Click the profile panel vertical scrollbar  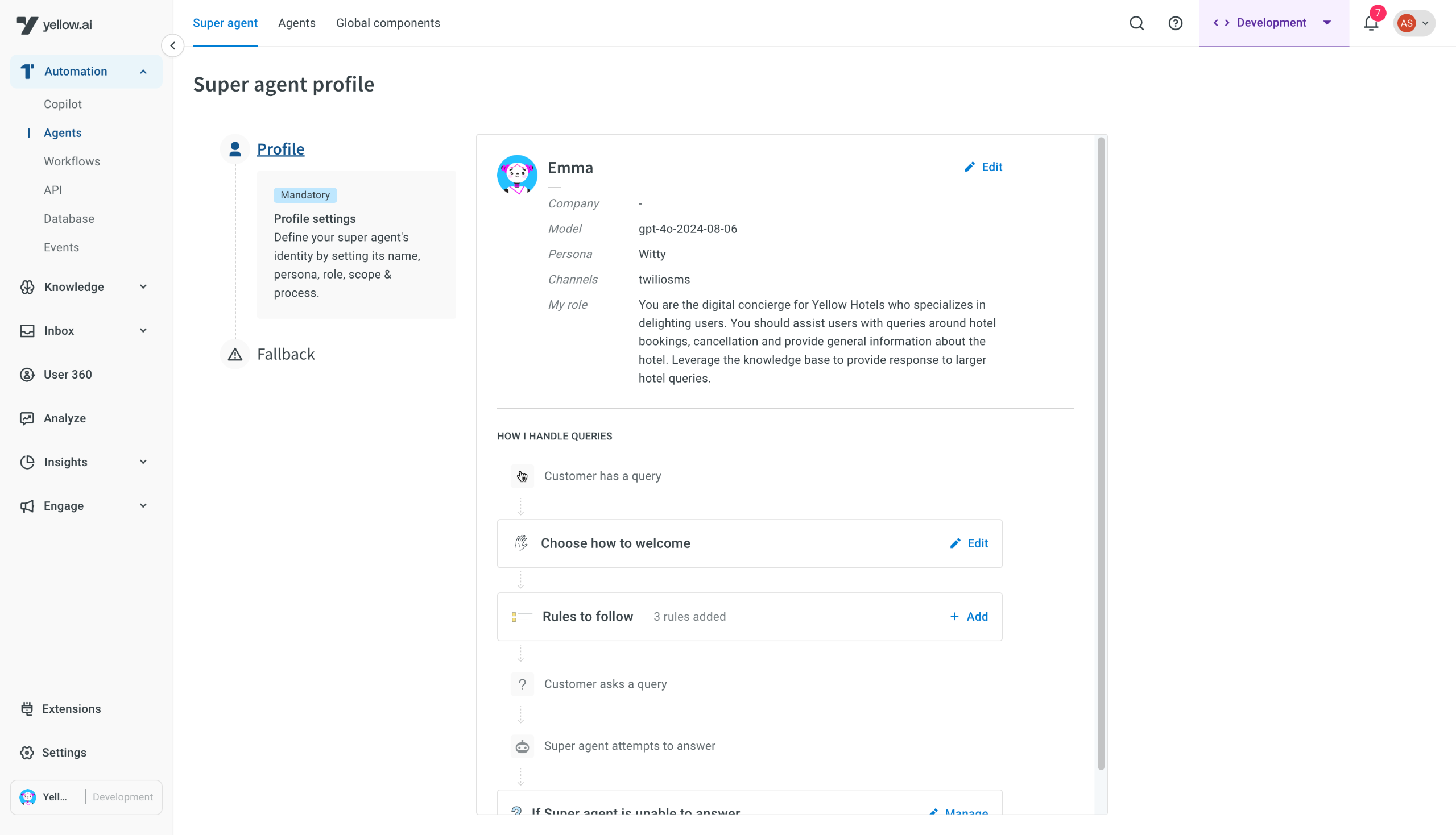[x=1101, y=453]
